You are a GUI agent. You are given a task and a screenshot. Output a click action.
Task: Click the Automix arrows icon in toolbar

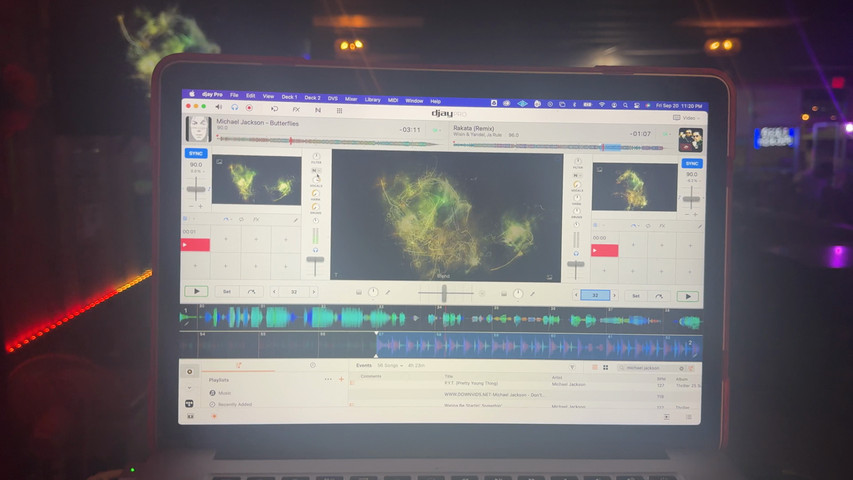(274, 109)
